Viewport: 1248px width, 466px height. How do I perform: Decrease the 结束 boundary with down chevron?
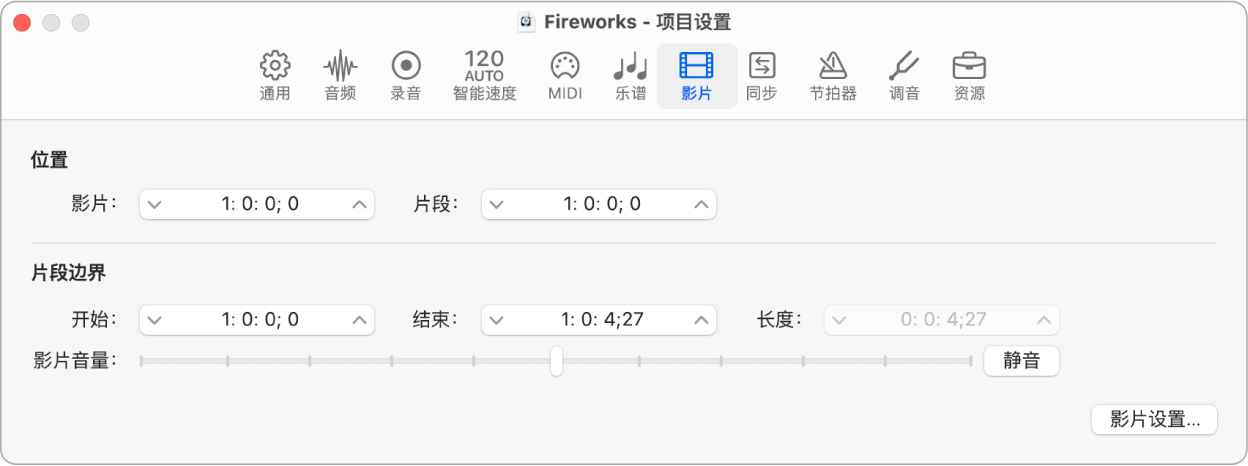tap(495, 320)
